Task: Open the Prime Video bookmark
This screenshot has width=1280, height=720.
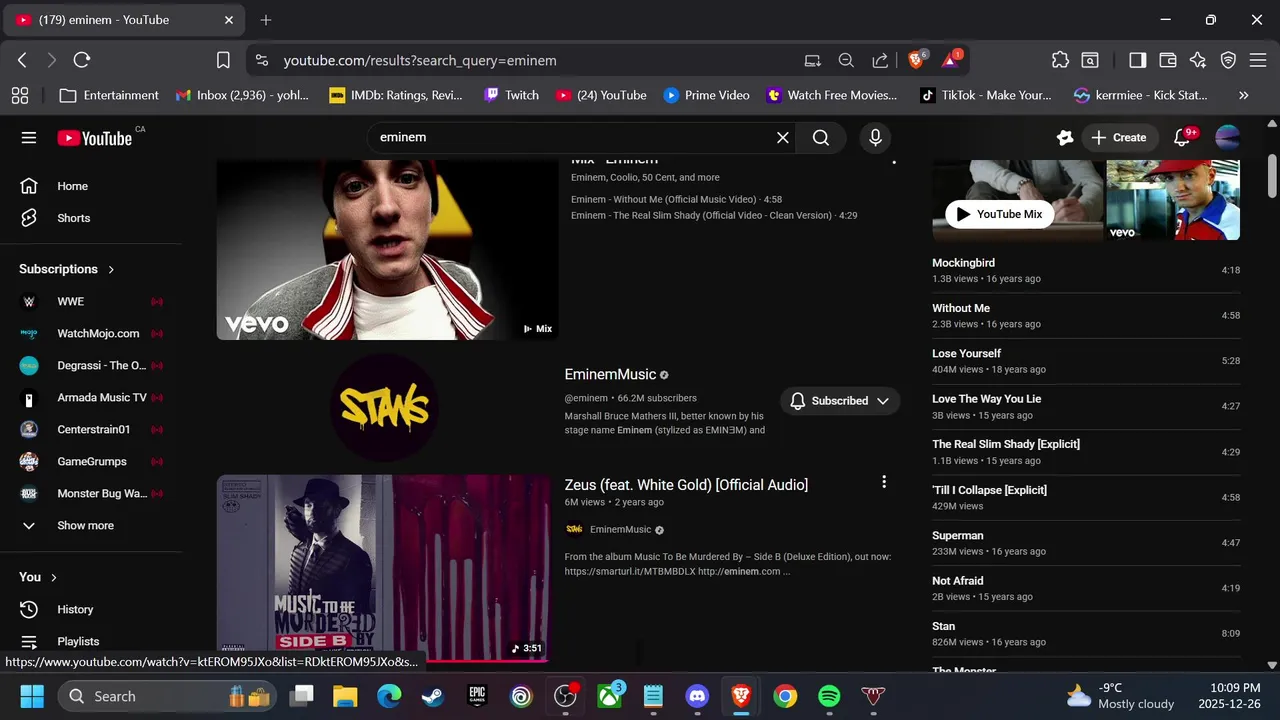Action: click(706, 95)
